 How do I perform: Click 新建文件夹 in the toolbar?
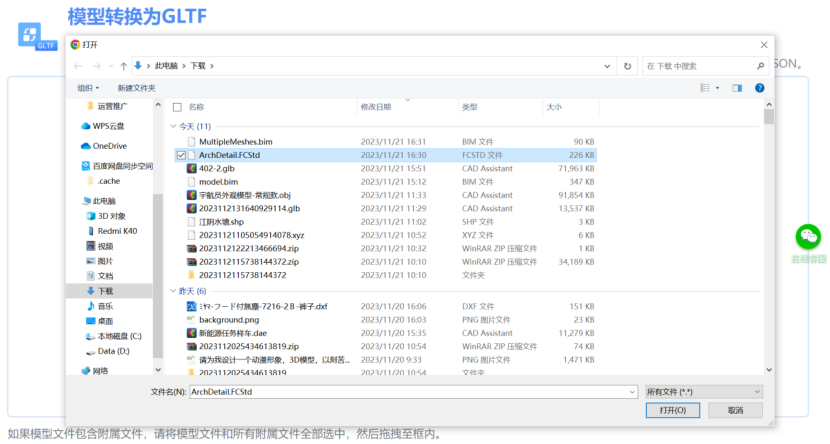tap(137, 88)
